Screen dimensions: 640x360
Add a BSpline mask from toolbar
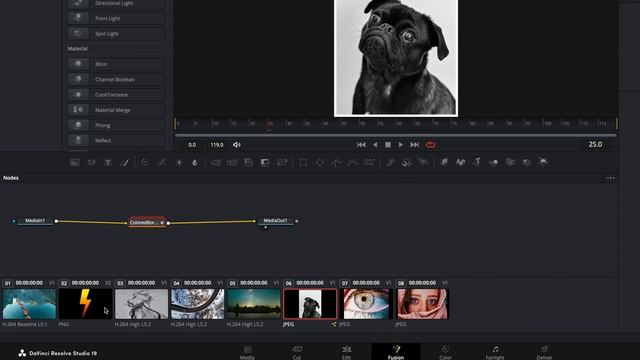click(x=352, y=162)
